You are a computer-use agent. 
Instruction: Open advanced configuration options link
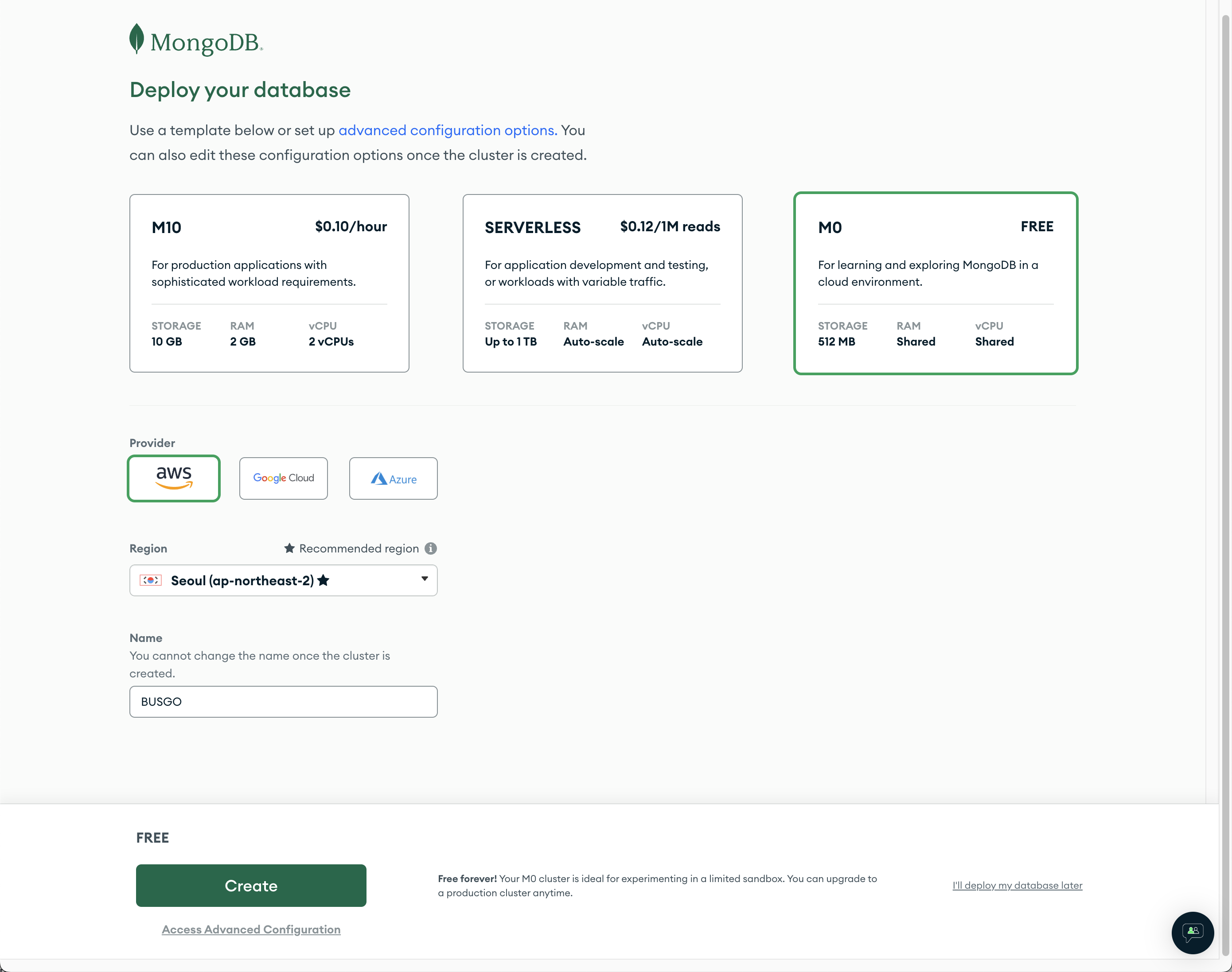(x=448, y=130)
